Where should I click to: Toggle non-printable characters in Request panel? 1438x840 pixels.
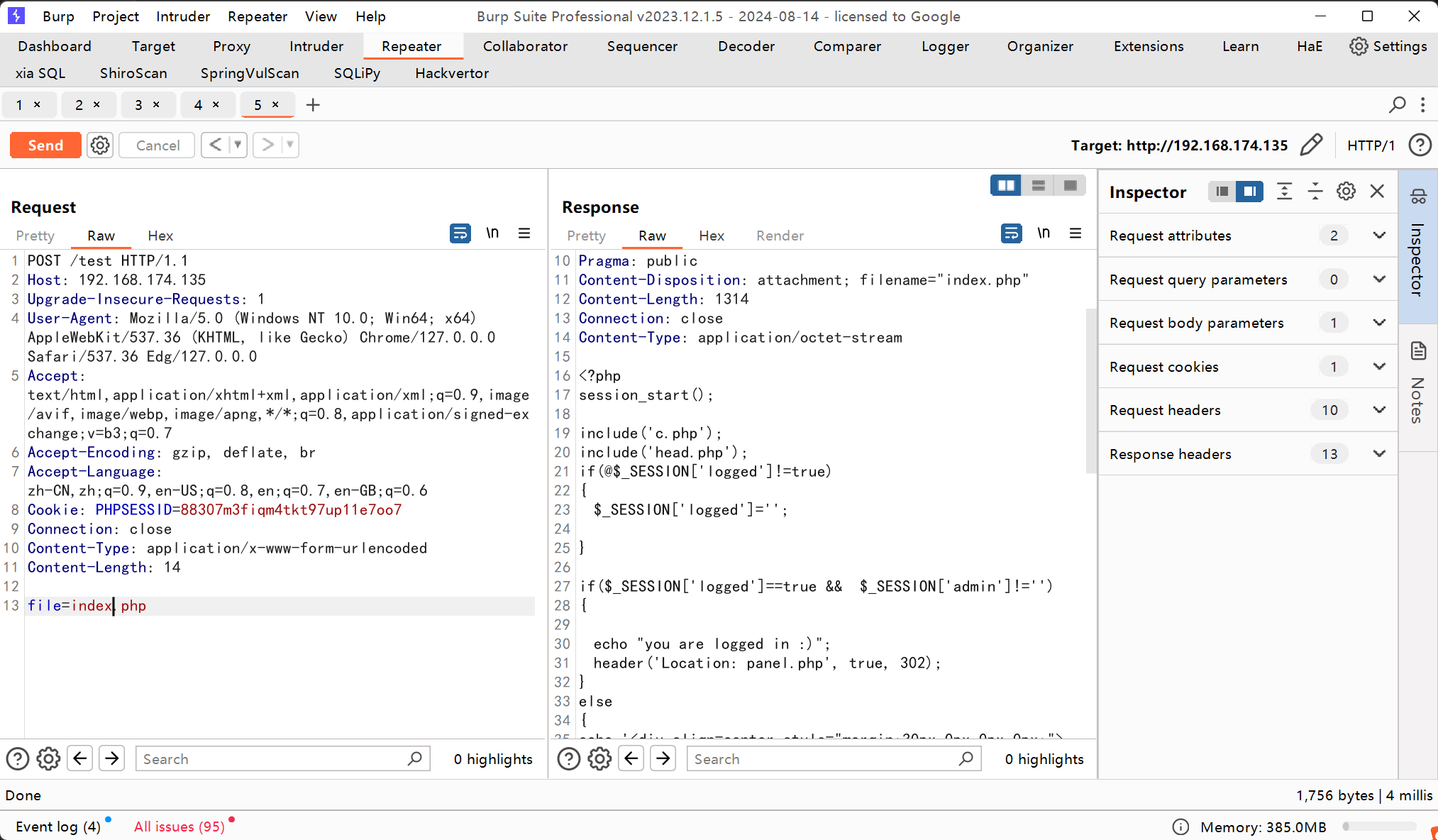492,233
